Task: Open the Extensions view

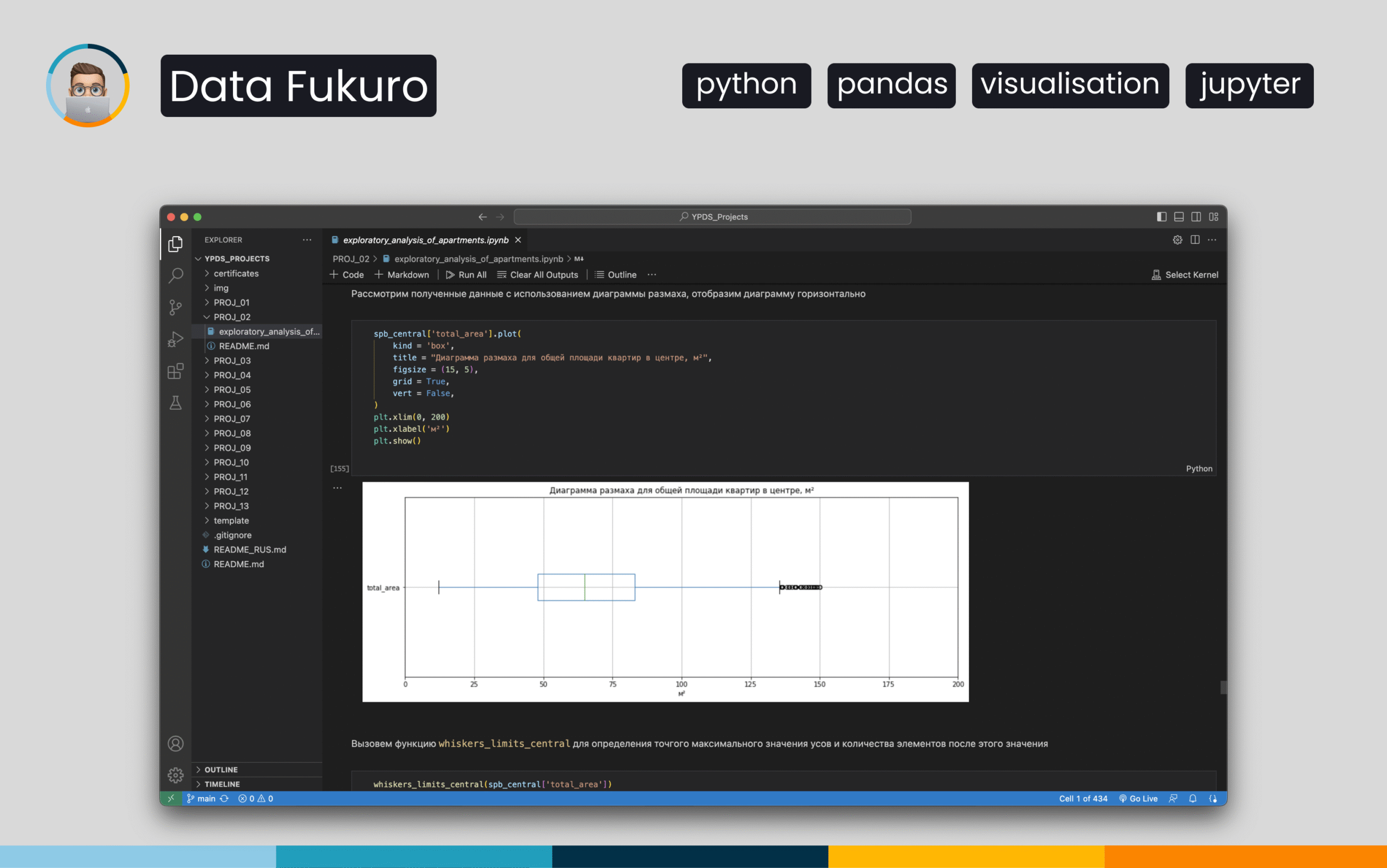Action: (x=176, y=372)
